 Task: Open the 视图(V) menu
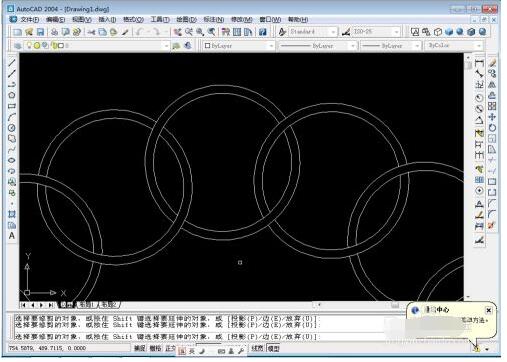[x=82, y=20]
